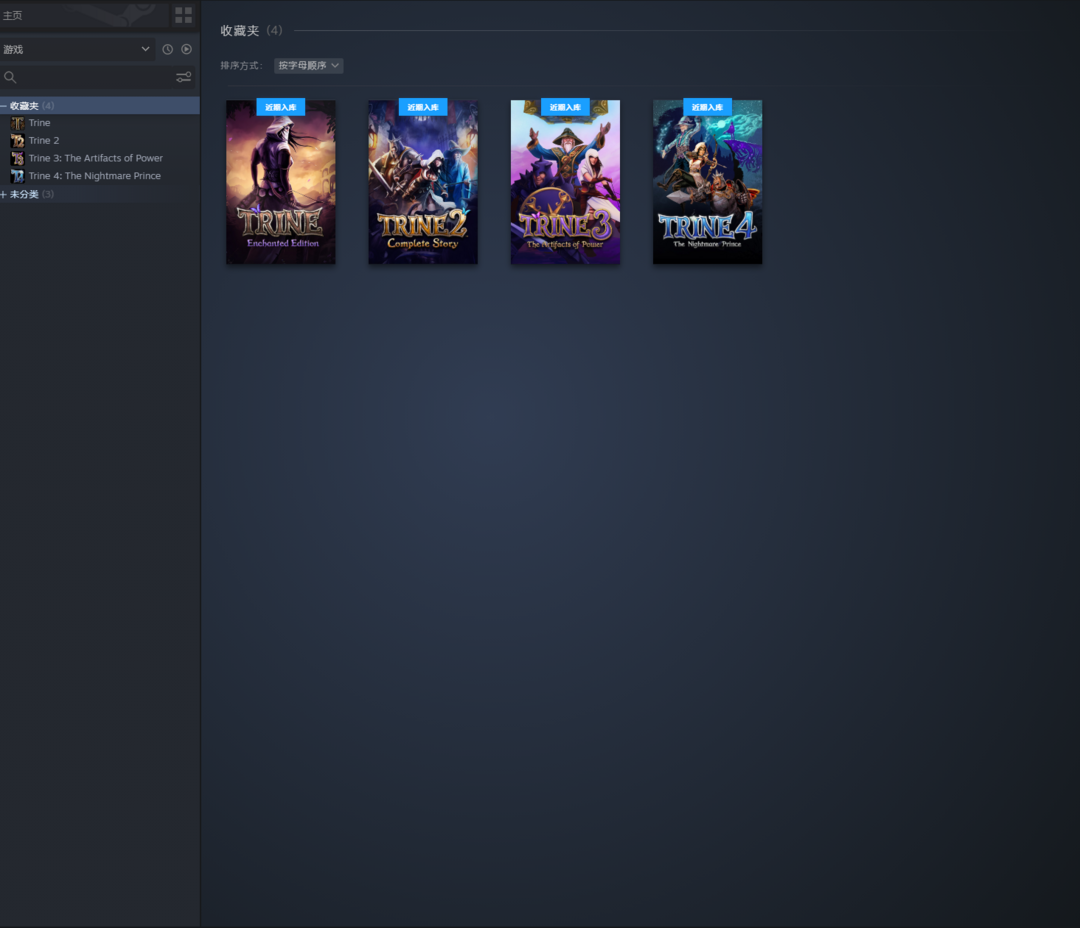Click the Trine 3 sidebar icon
This screenshot has width=1080, height=928.
tap(17, 159)
